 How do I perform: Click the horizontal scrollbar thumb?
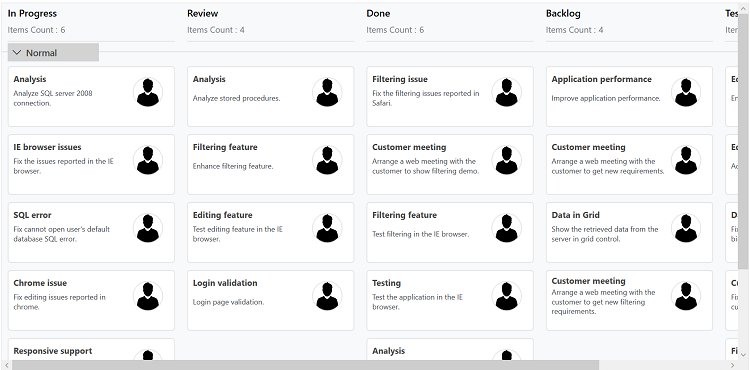tap(305, 365)
